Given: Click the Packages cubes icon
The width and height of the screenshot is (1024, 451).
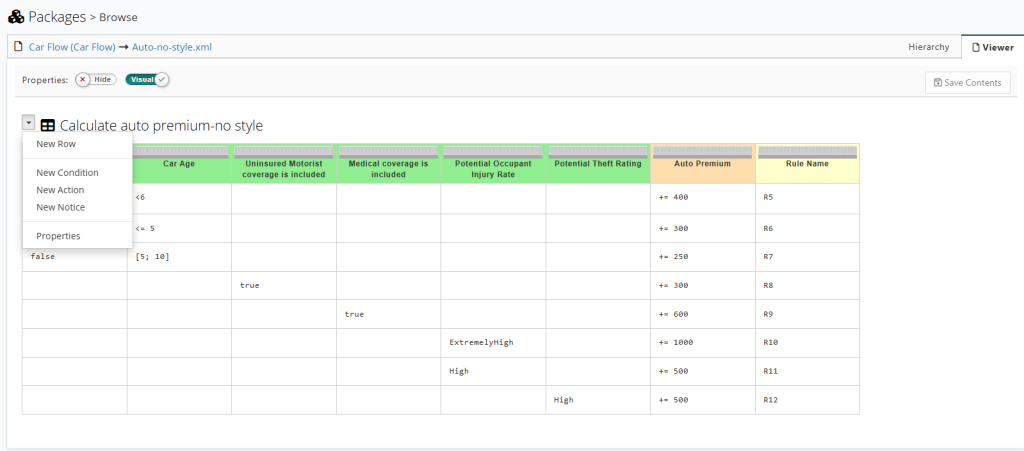Looking at the screenshot, I should pyautogui.click(x=16, y=16).
